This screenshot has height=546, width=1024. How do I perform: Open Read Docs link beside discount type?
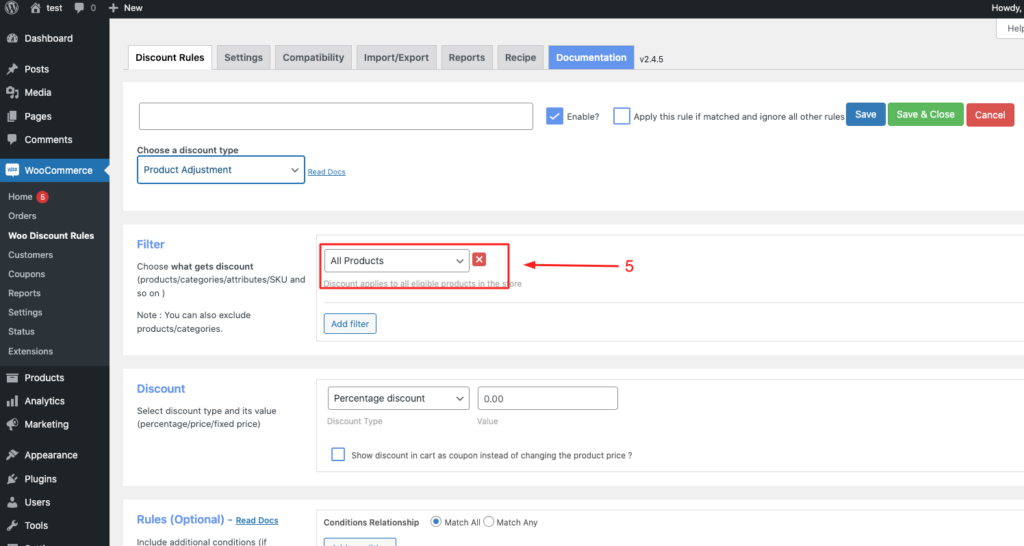327,172
